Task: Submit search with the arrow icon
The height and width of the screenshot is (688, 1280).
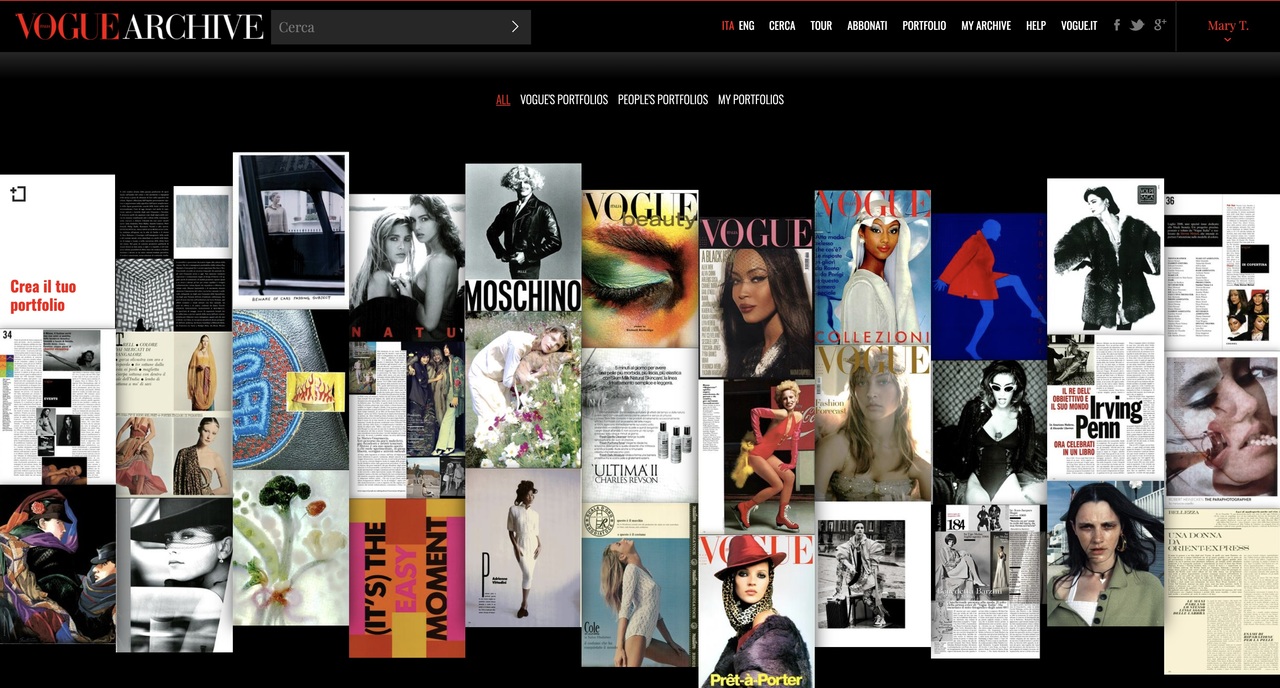Action: point(515,27)
